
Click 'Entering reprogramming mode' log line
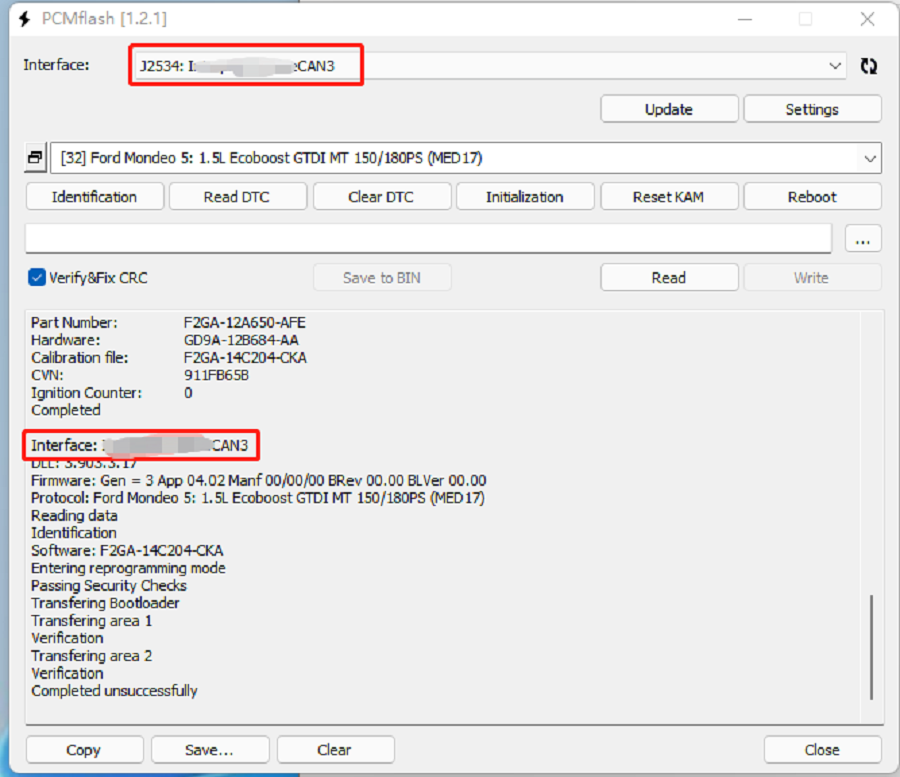tap(128, 568)
